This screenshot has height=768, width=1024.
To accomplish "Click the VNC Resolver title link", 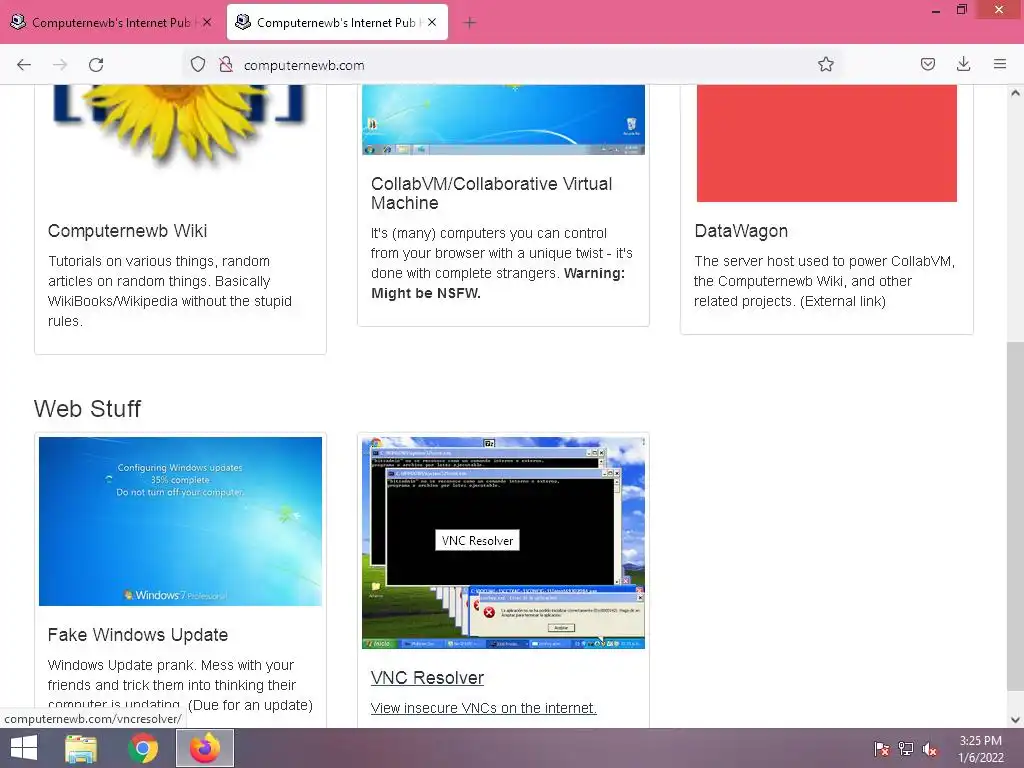I will (x=427, y=678).
